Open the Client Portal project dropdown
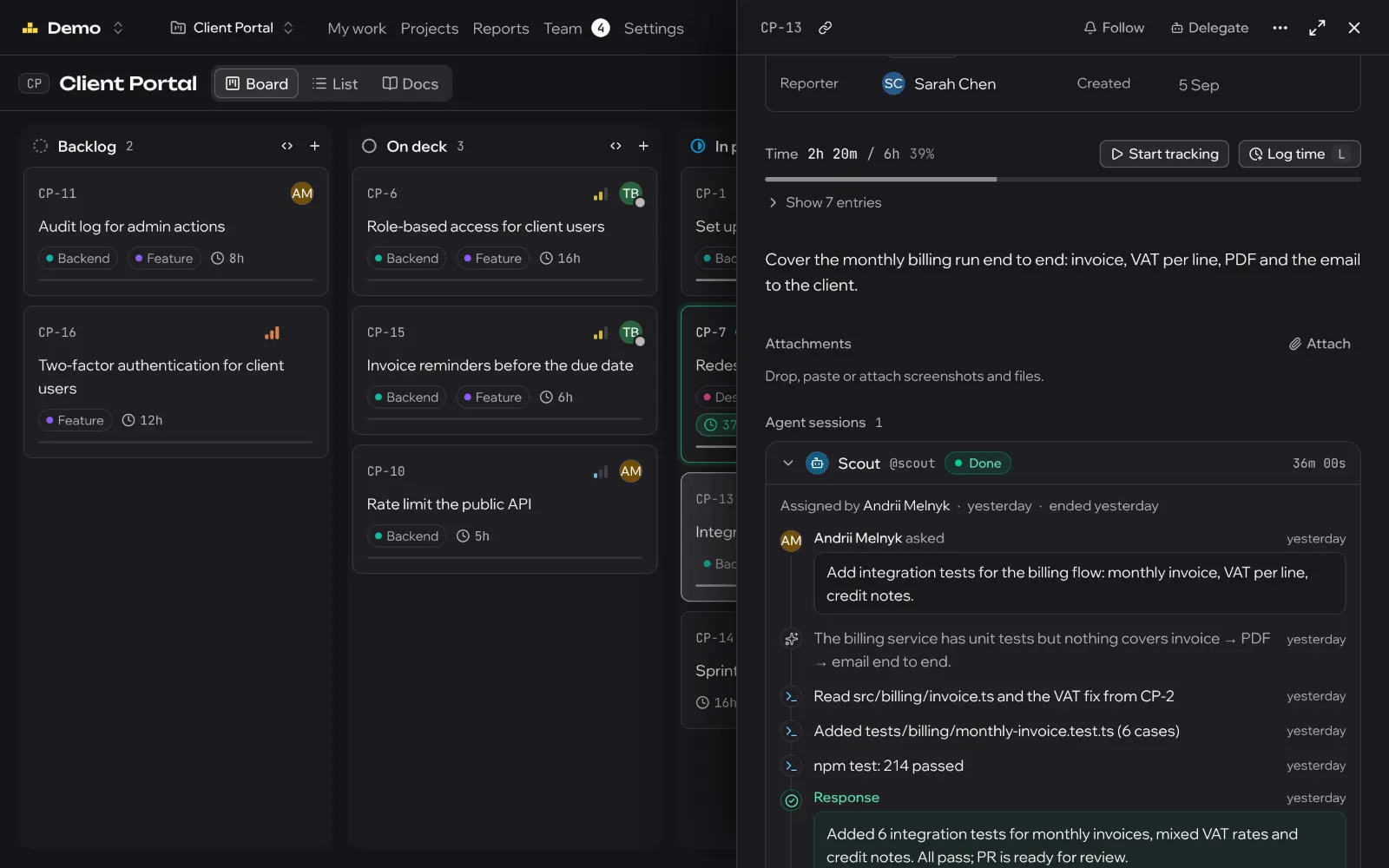The width and height of the screenshot is (1389, 868). [232, 28]
